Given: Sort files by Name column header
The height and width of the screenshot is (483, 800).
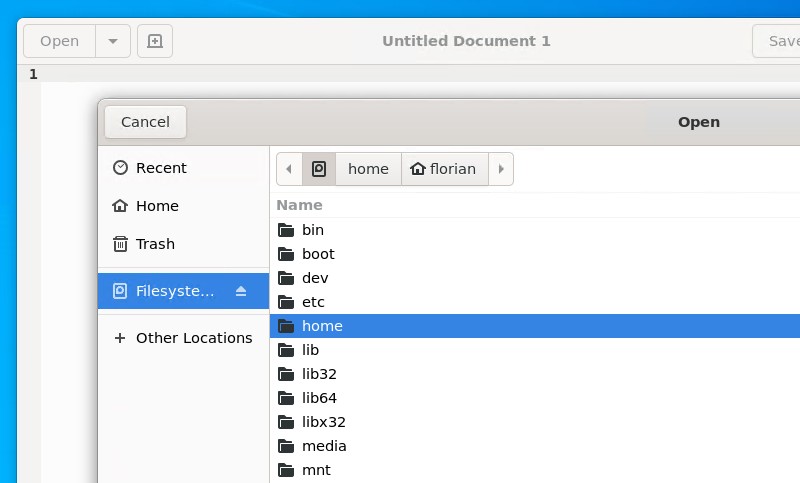Looking at the screenshot, I should 299,205.
